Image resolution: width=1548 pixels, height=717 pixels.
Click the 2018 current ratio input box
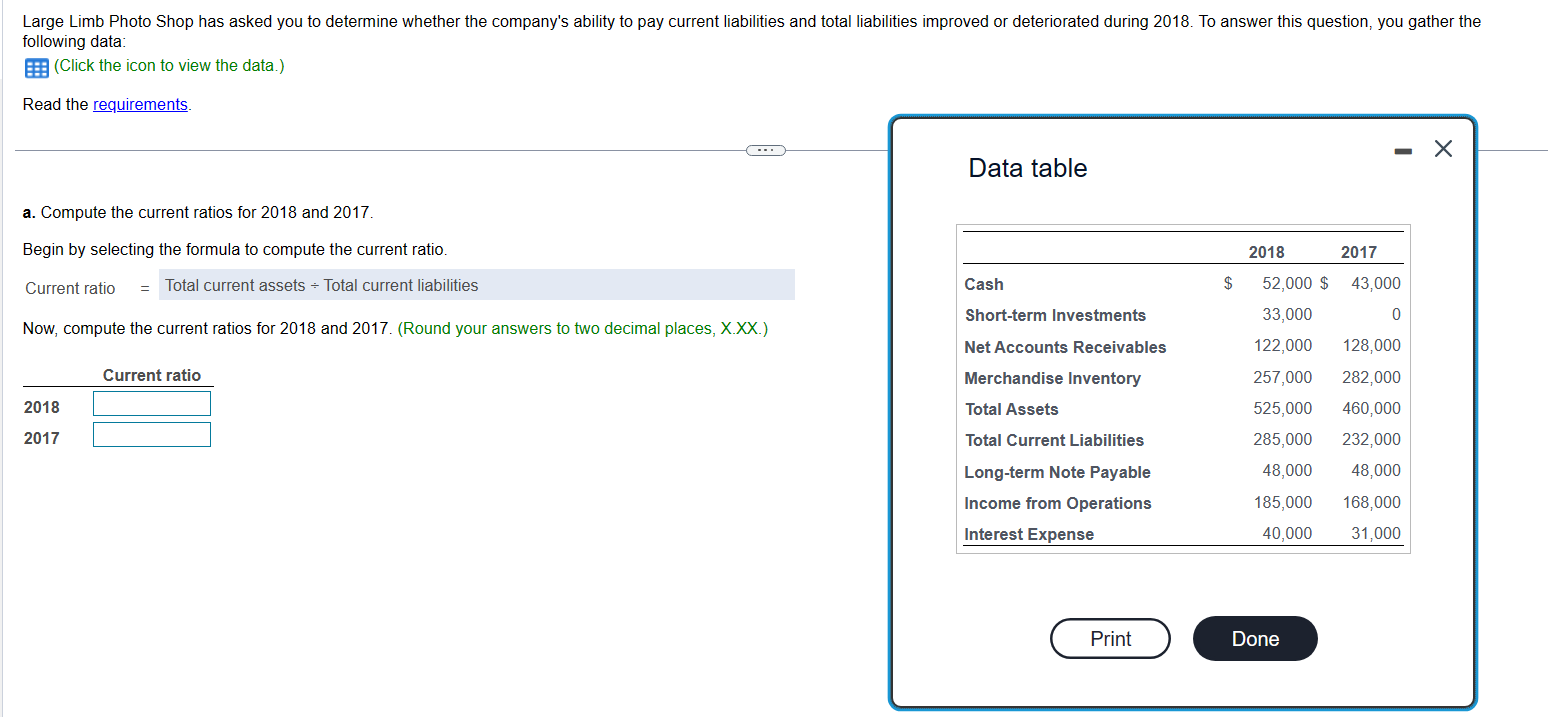point(151,403)
